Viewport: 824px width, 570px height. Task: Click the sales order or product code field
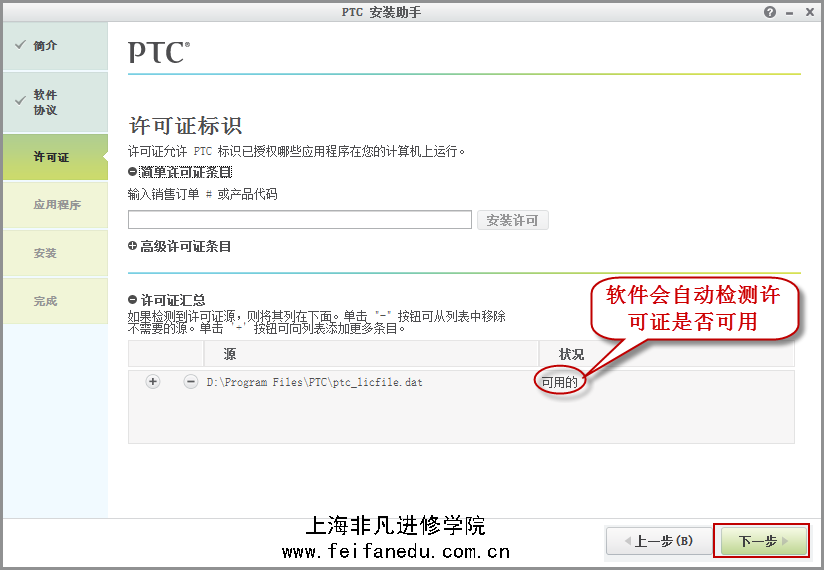pyautogui.click(x=300, y=220)
